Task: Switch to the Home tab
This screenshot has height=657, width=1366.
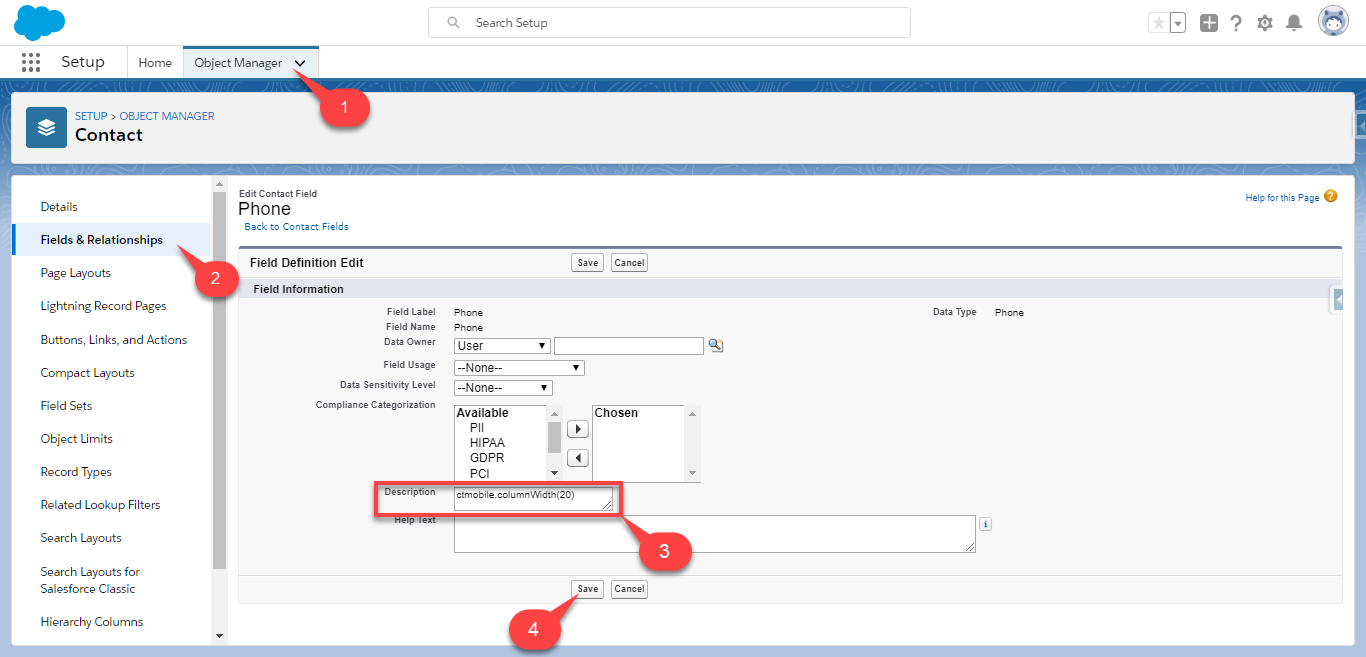Action: pos(155,62)
